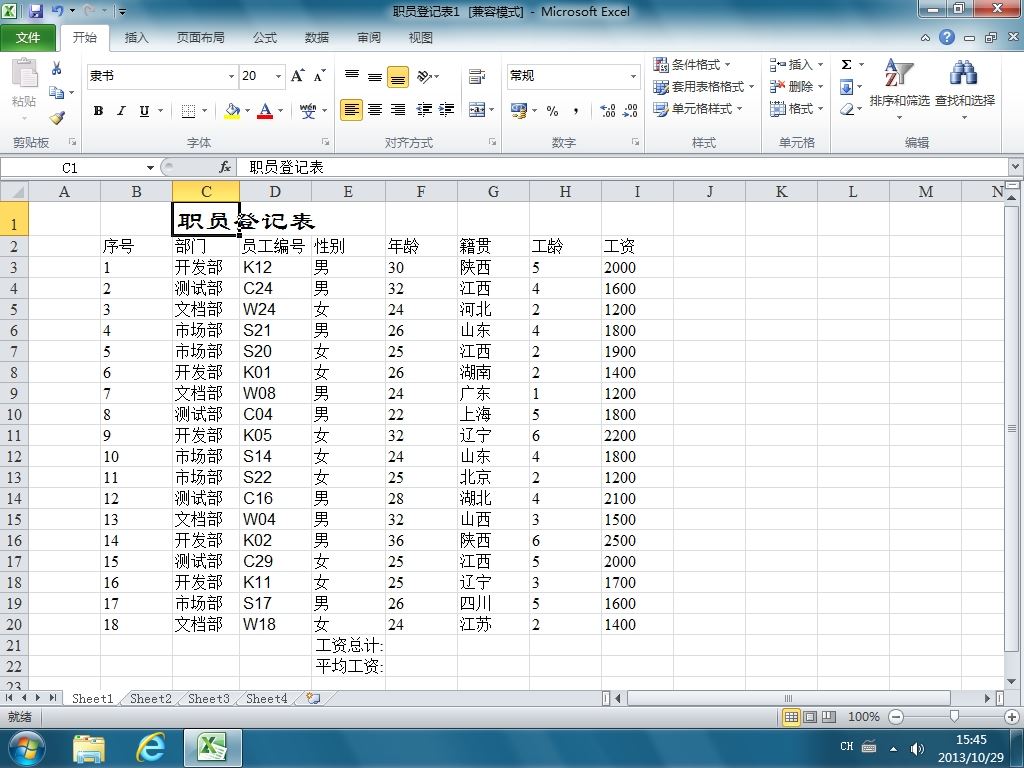Click the Clear eraser icon
This screenshot has width=1024, height=768.
(x=846, y=109)
